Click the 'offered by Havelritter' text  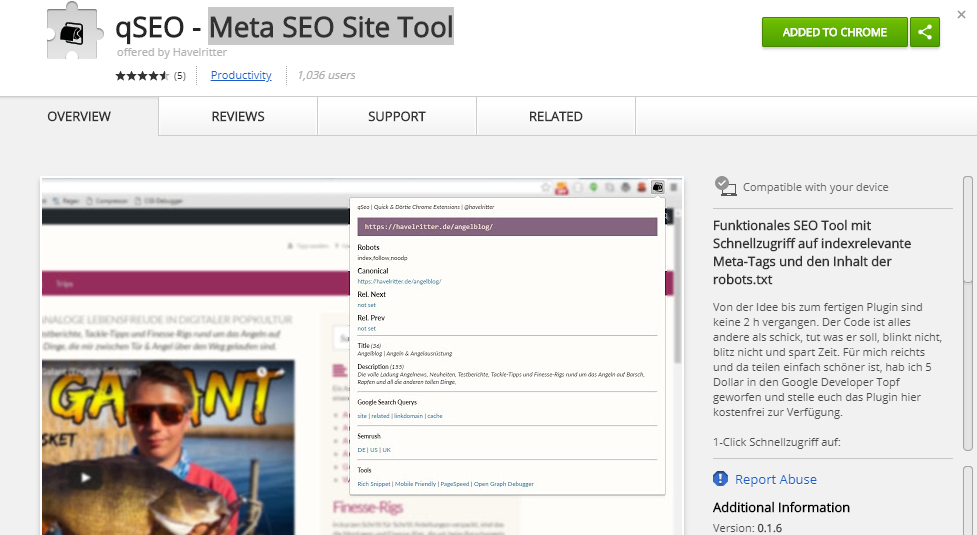click(172, 52)
